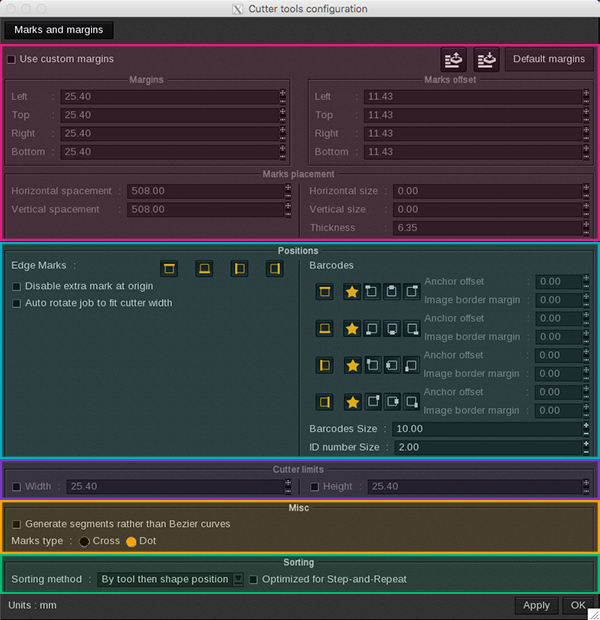Click the Default margins button

click(x=549, y=59)
